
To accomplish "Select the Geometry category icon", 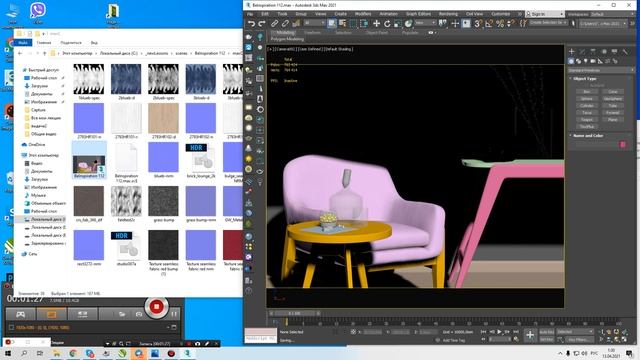I will [x=571, y=61].
